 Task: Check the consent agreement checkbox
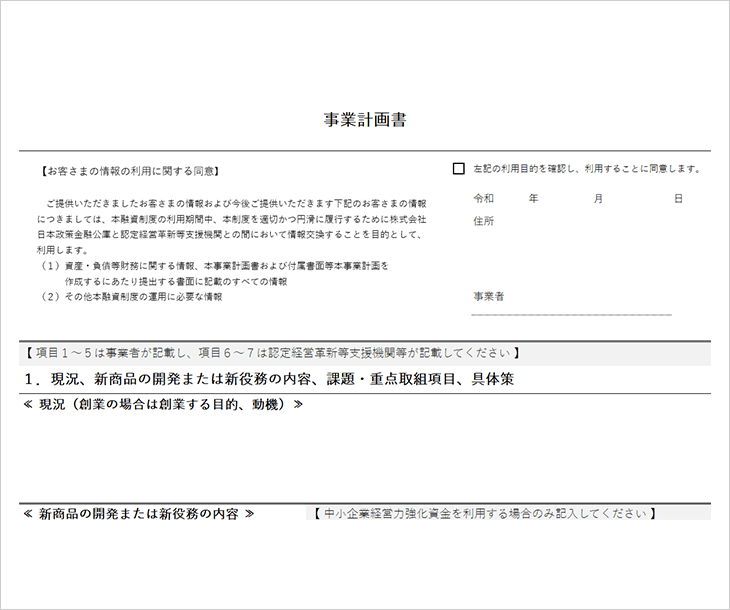tap(459, 169)
